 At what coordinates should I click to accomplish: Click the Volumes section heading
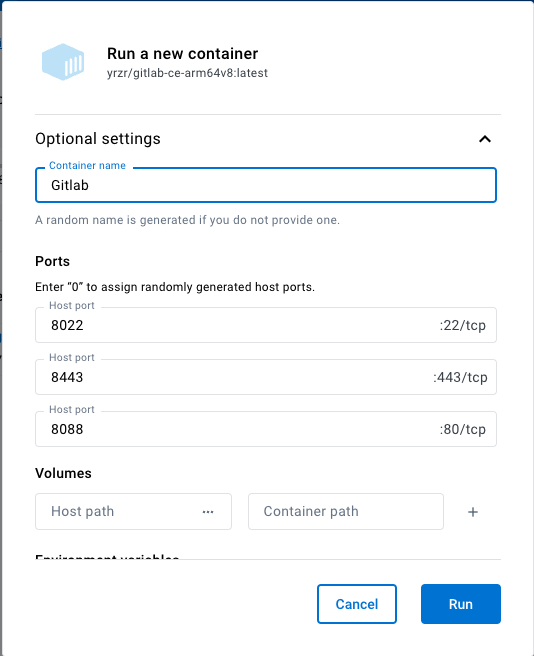click(x=63, y=473)
